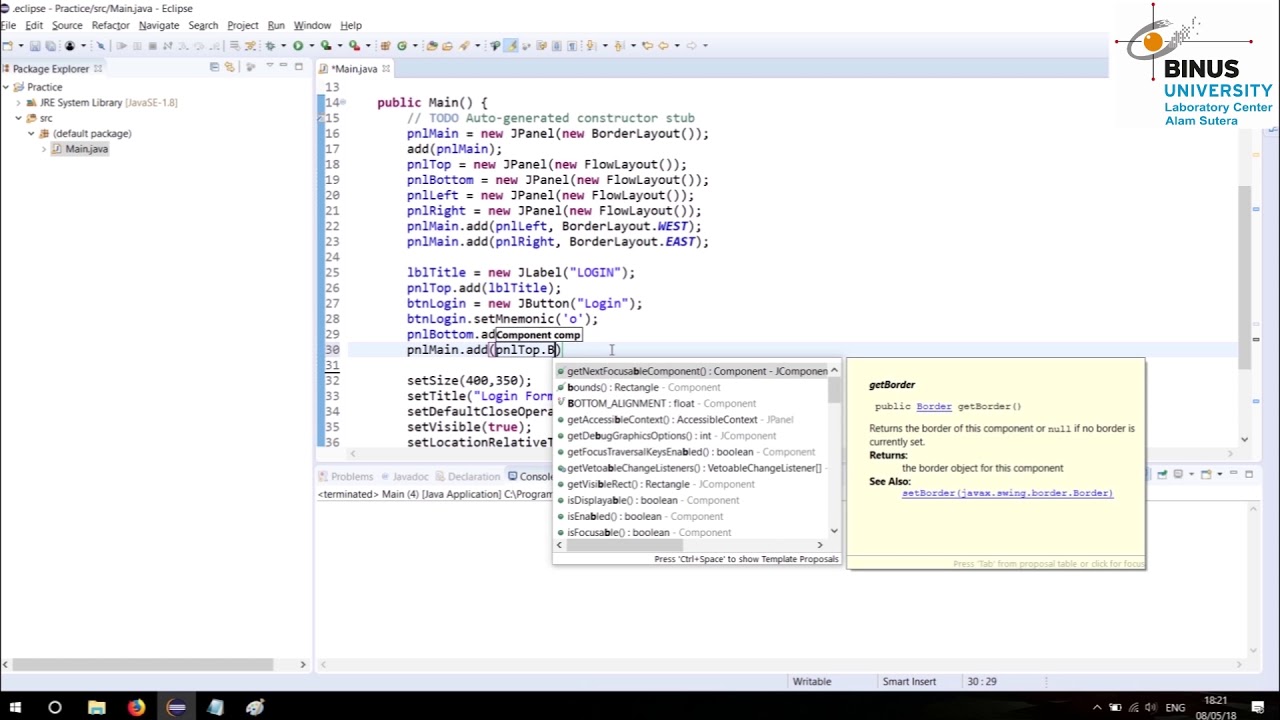Expand the Main.java tree node
The width and height of the screenshot is (1280, 720).
[x=44, y=149]
